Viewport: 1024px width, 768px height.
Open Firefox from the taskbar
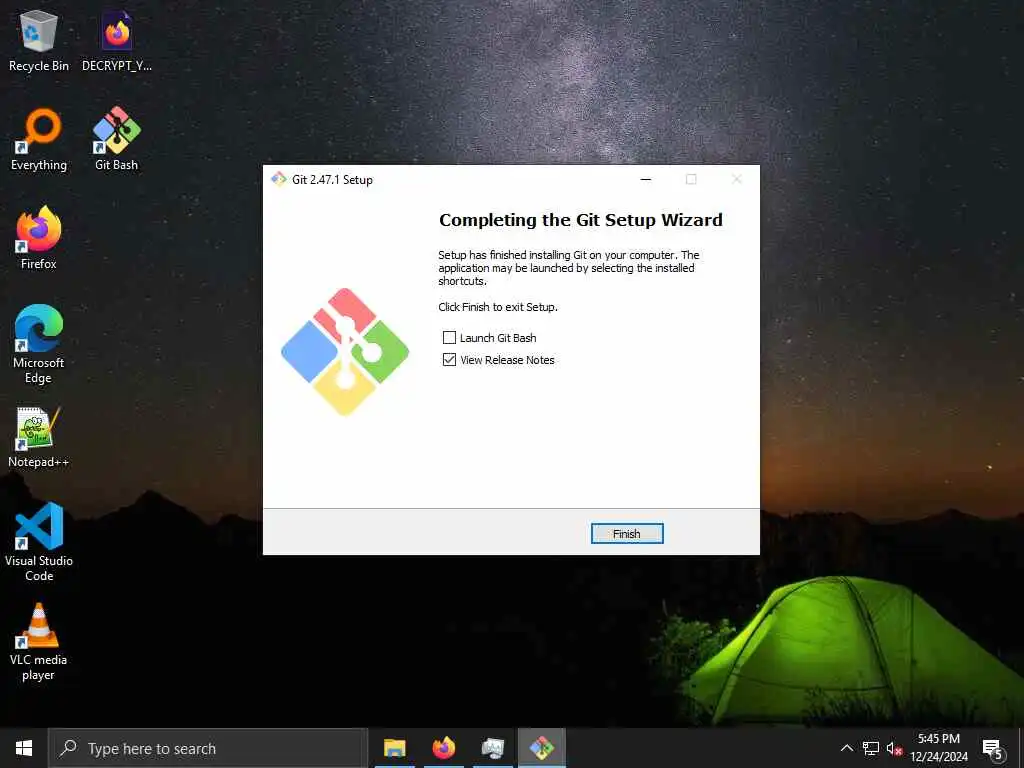coord(443,748)
